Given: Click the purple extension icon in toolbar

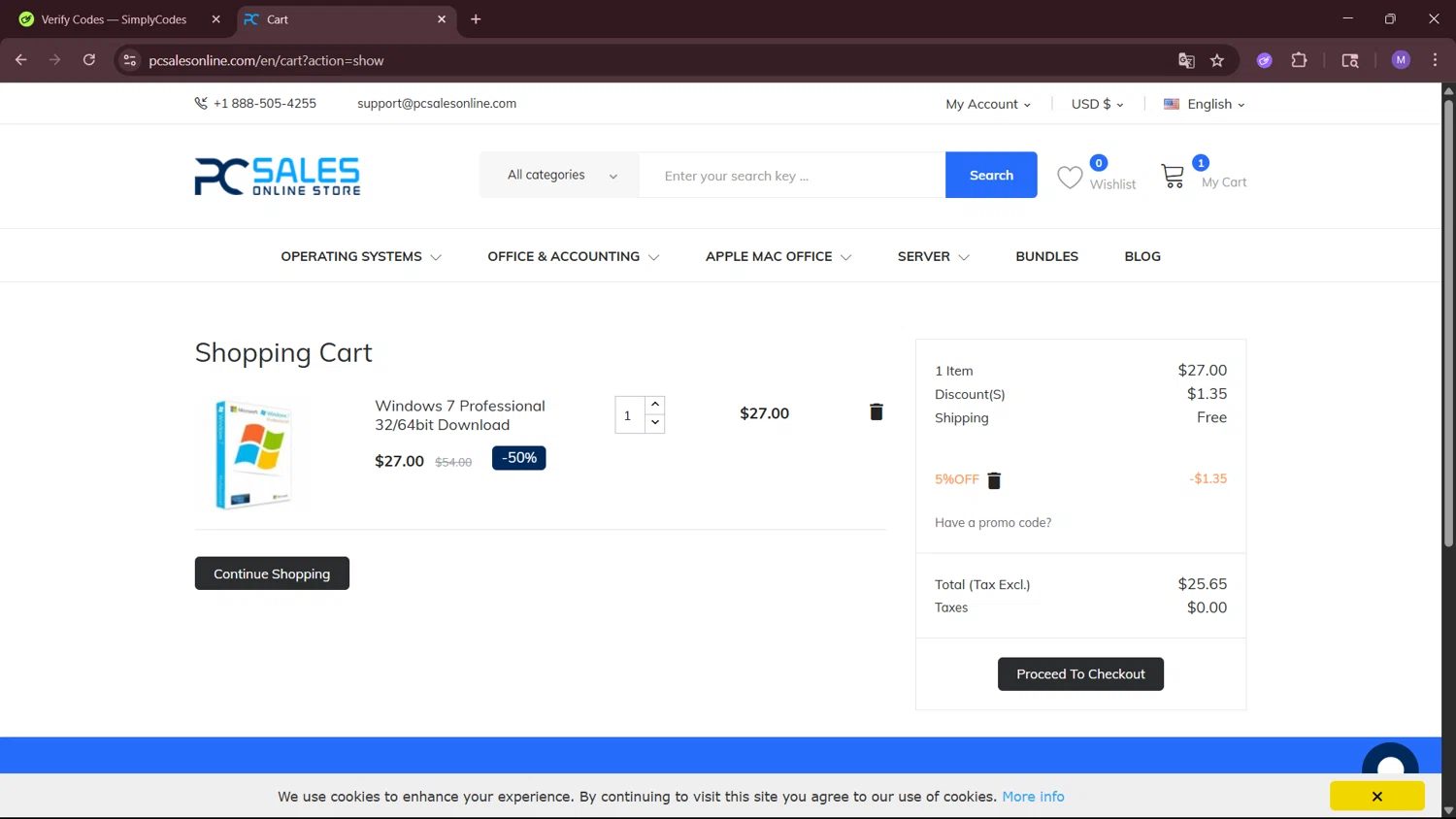Looking at the screenshot, I should (x=1264, y=60).
